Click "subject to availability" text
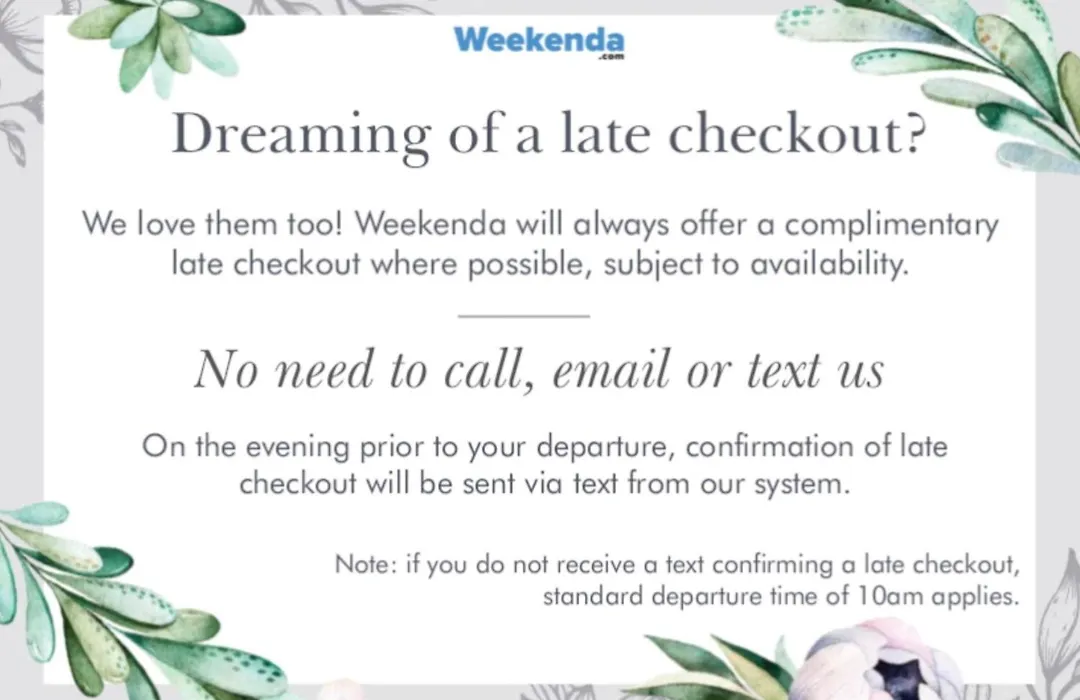The width and height of the screenshot is (1080, 700). tap(760, 266)
